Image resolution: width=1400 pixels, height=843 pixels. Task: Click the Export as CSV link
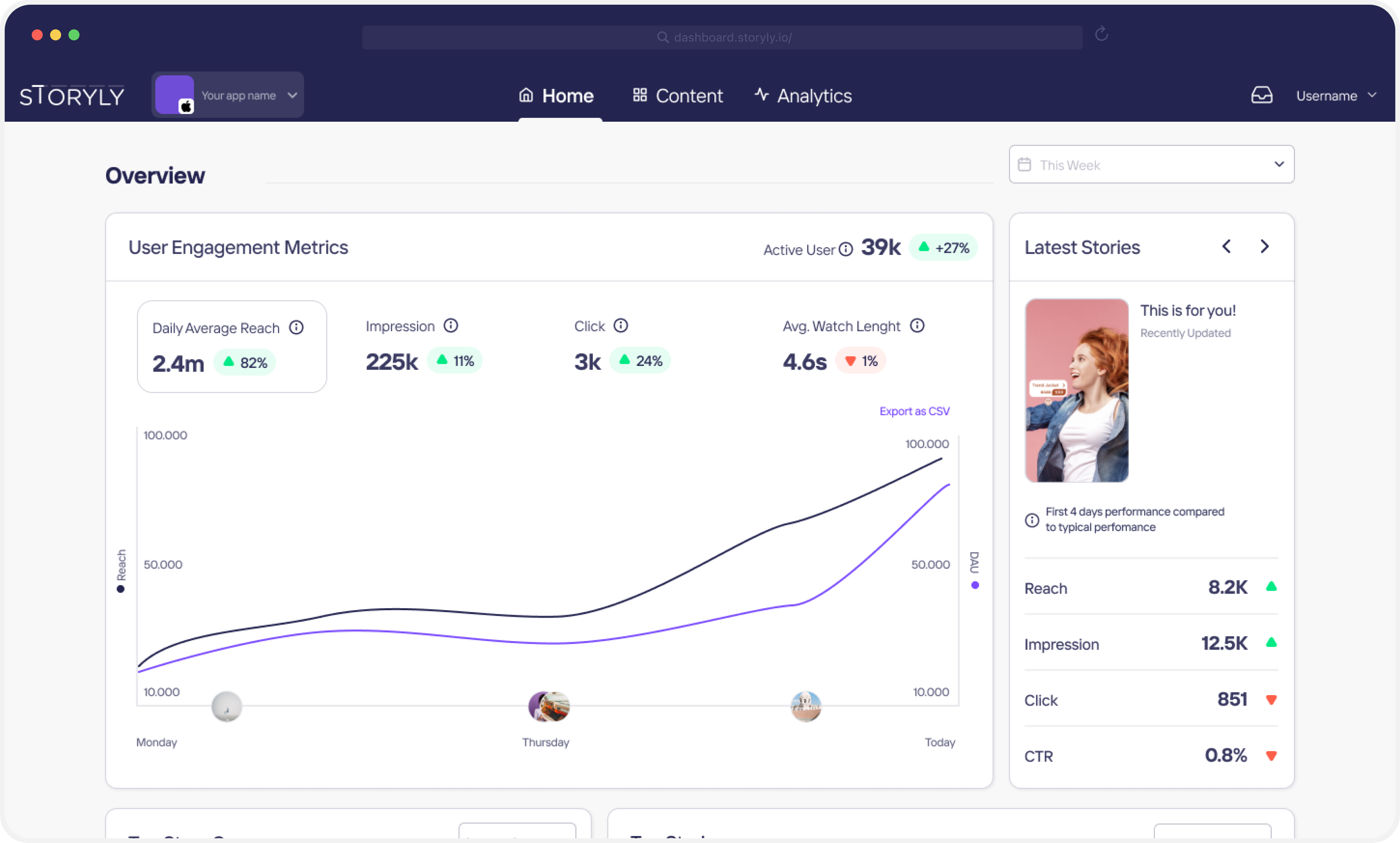pyautogui.click(x=914, y=411)
